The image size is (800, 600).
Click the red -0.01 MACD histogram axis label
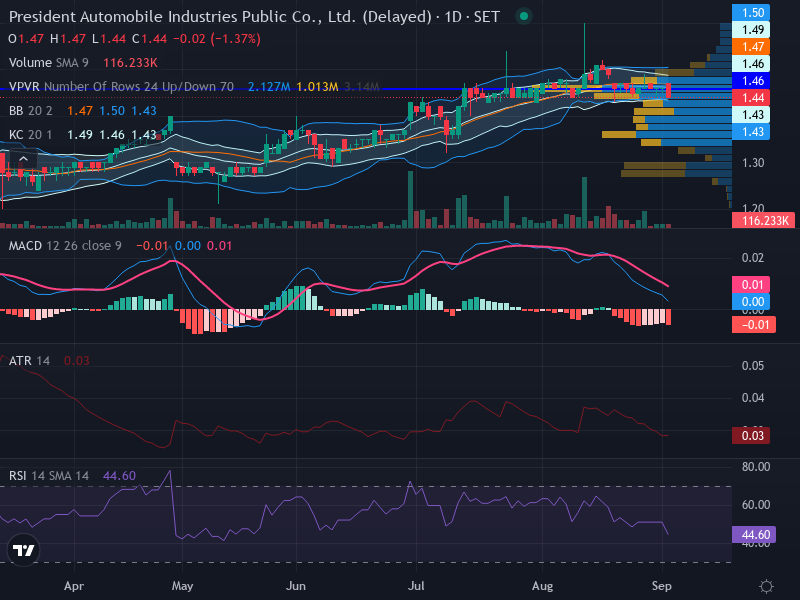click(x=754, y=324)
